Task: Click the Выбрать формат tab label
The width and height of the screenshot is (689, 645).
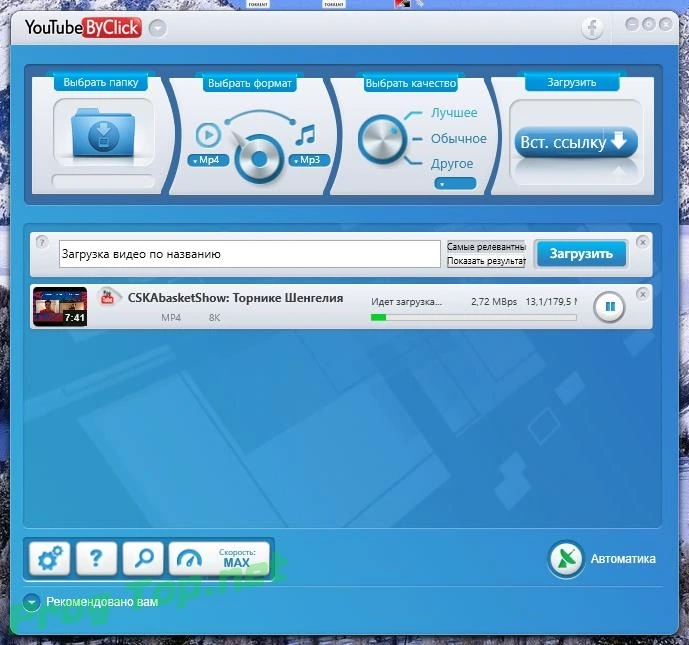Action: coord(250,83)
